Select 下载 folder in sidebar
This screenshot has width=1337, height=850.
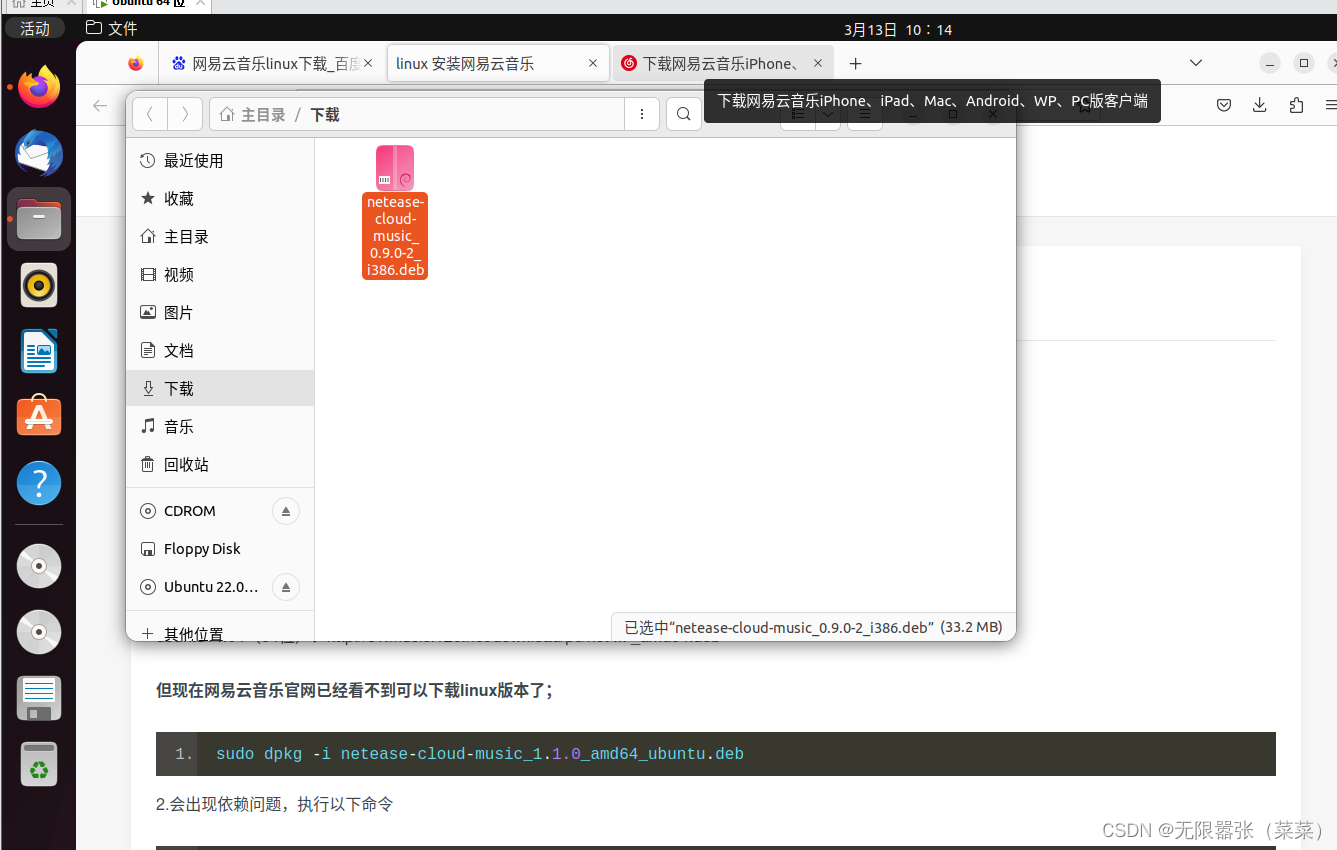(x=220, y=389)
